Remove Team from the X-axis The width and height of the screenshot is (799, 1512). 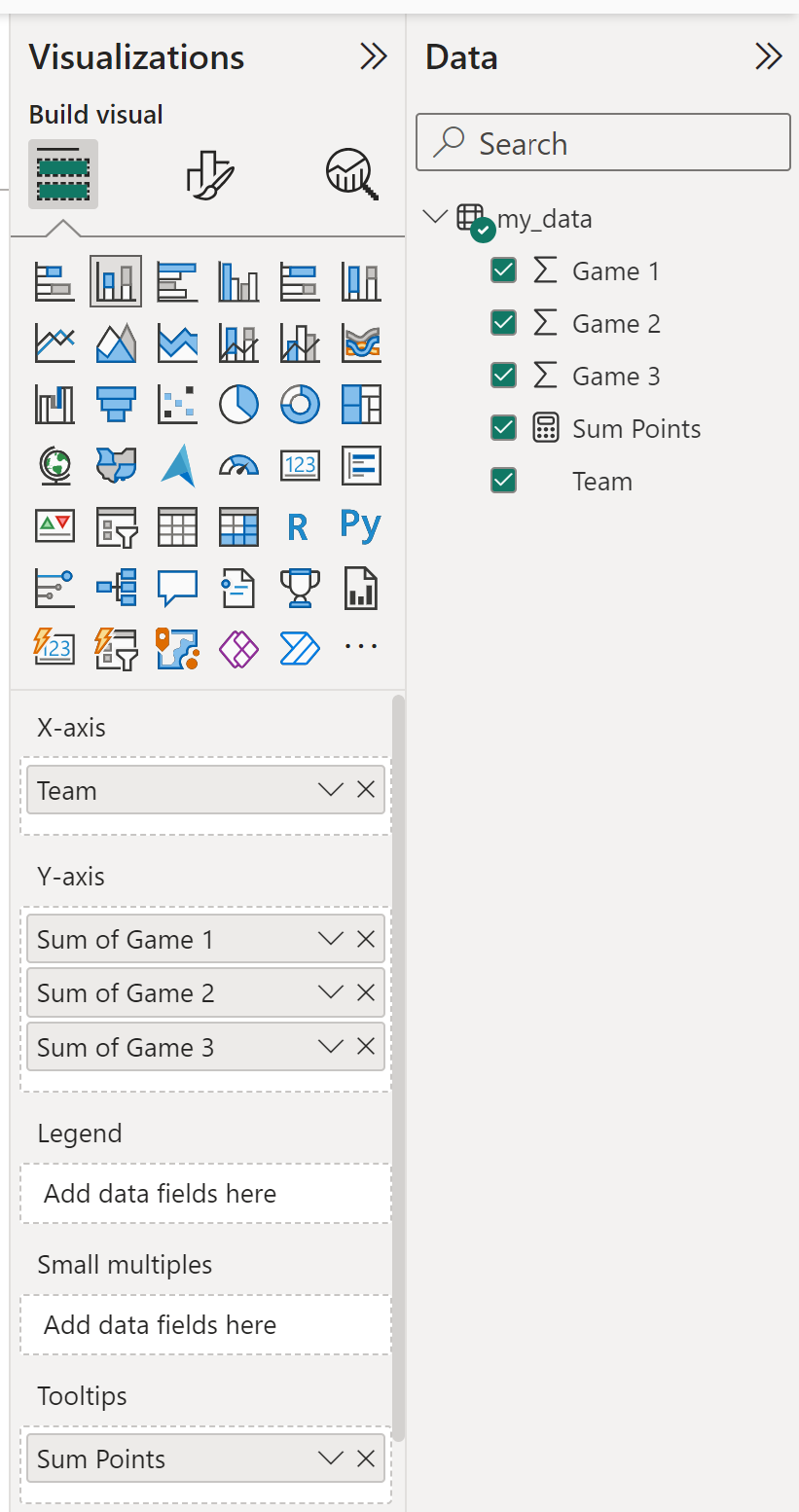point(366,789)
